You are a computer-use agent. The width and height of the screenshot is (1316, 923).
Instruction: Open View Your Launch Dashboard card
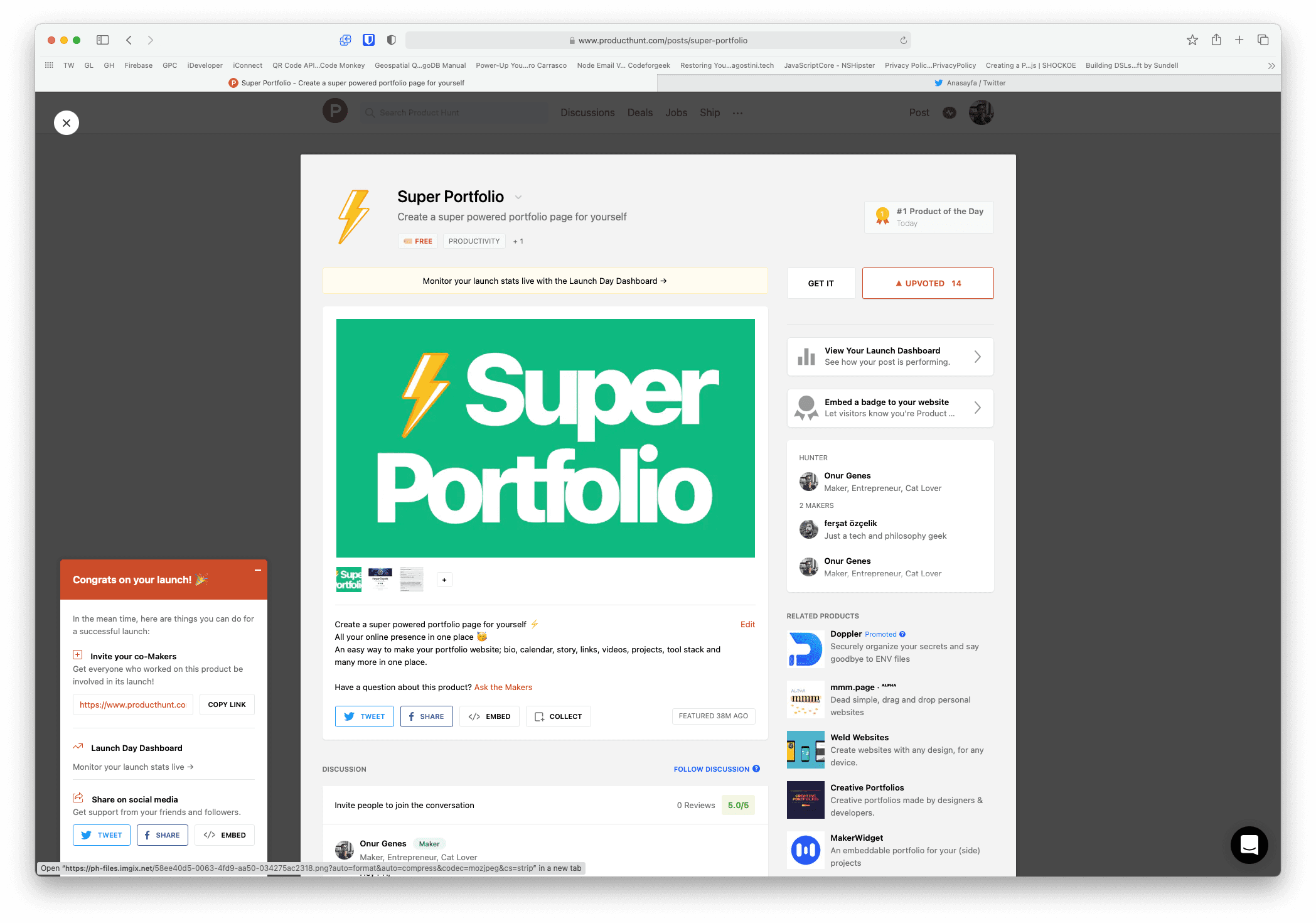pos(890,357)
